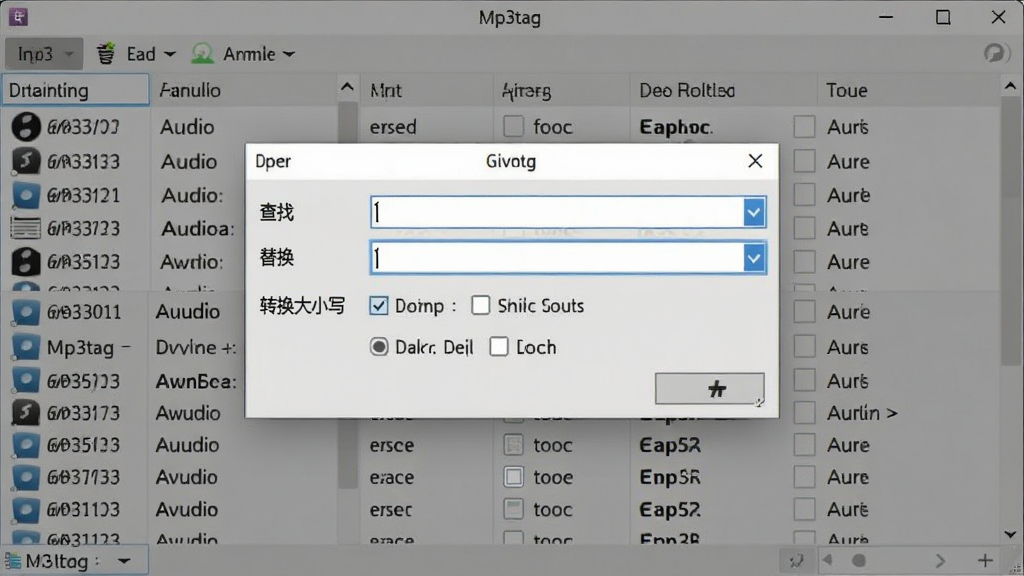Sort by the Ajrarg column header
The image size is (1024, 576).
(526, 91)
